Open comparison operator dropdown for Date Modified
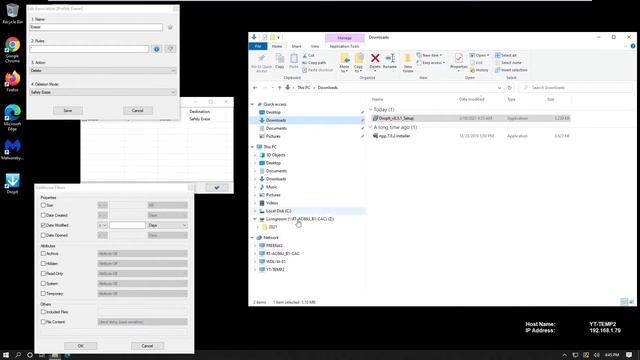This screenshot has height=360, width=640. (102, 225)
